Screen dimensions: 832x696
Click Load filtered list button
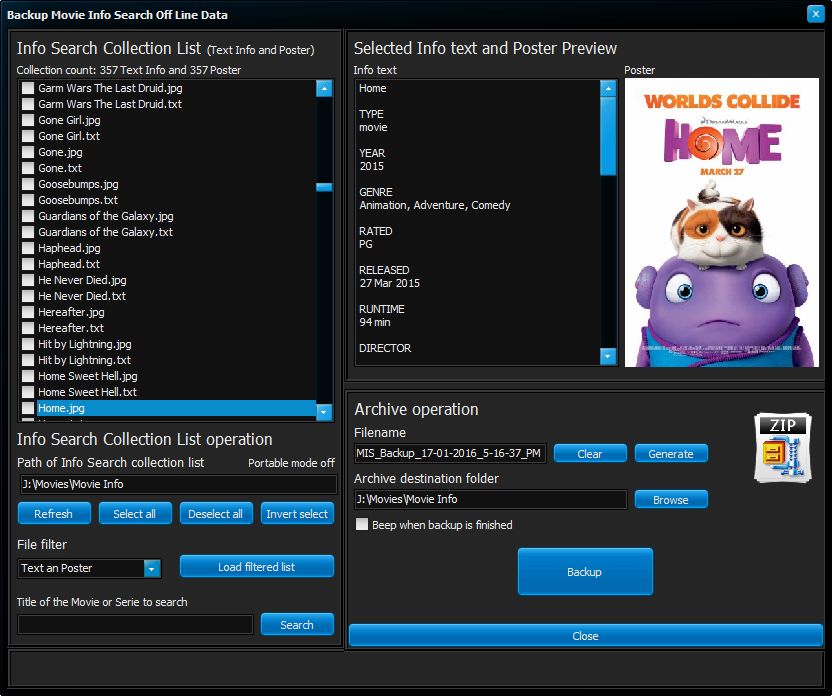257,567
